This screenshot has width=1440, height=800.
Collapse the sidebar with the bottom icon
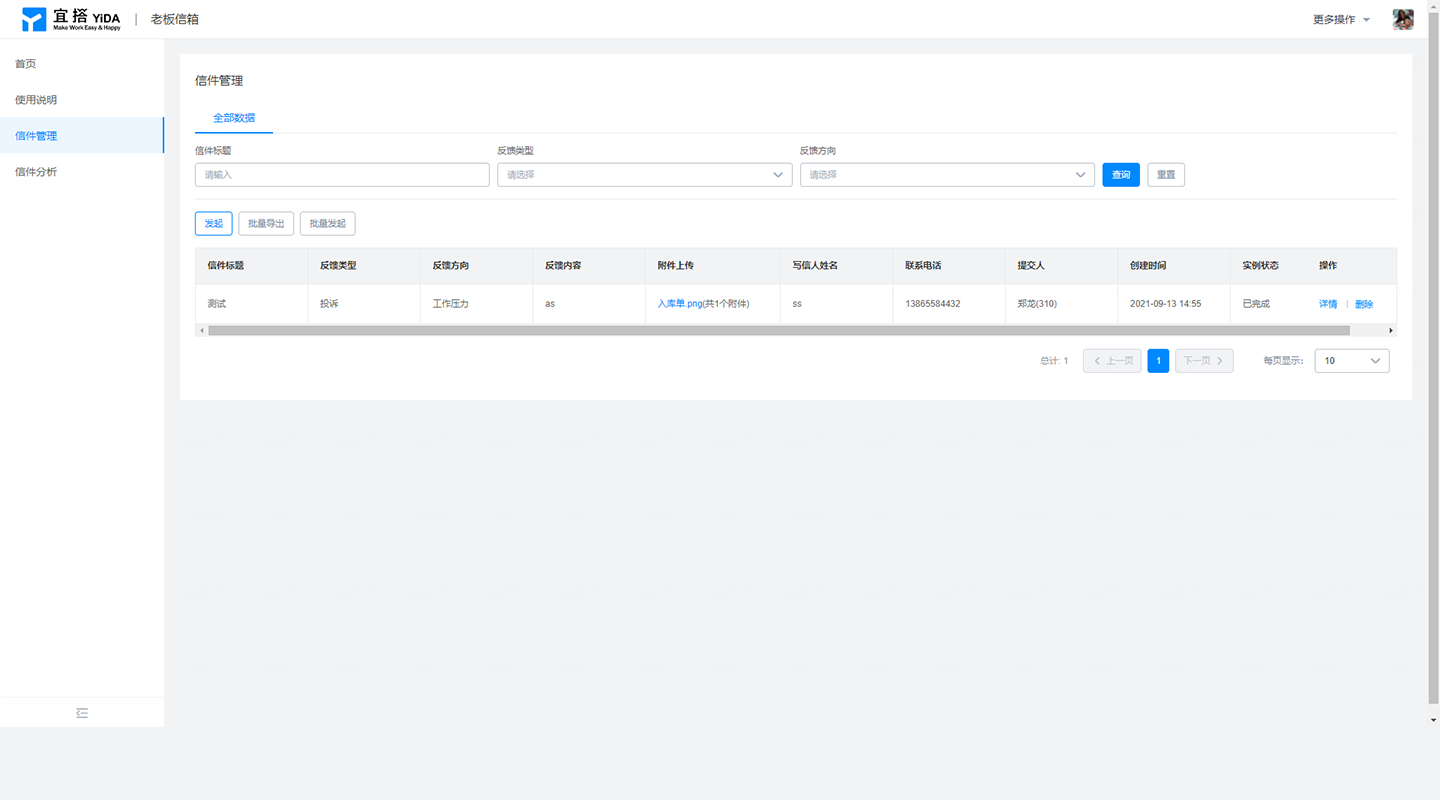pyautogui.click(x=82, y=713)
